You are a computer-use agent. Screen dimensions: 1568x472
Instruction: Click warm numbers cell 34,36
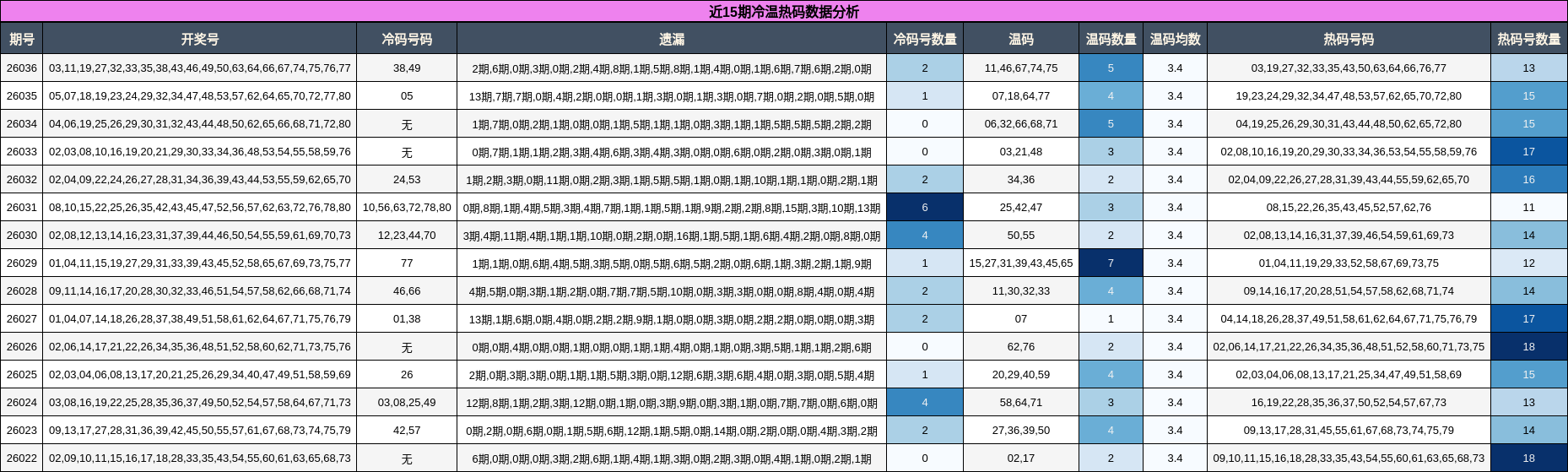[1021, 180]
